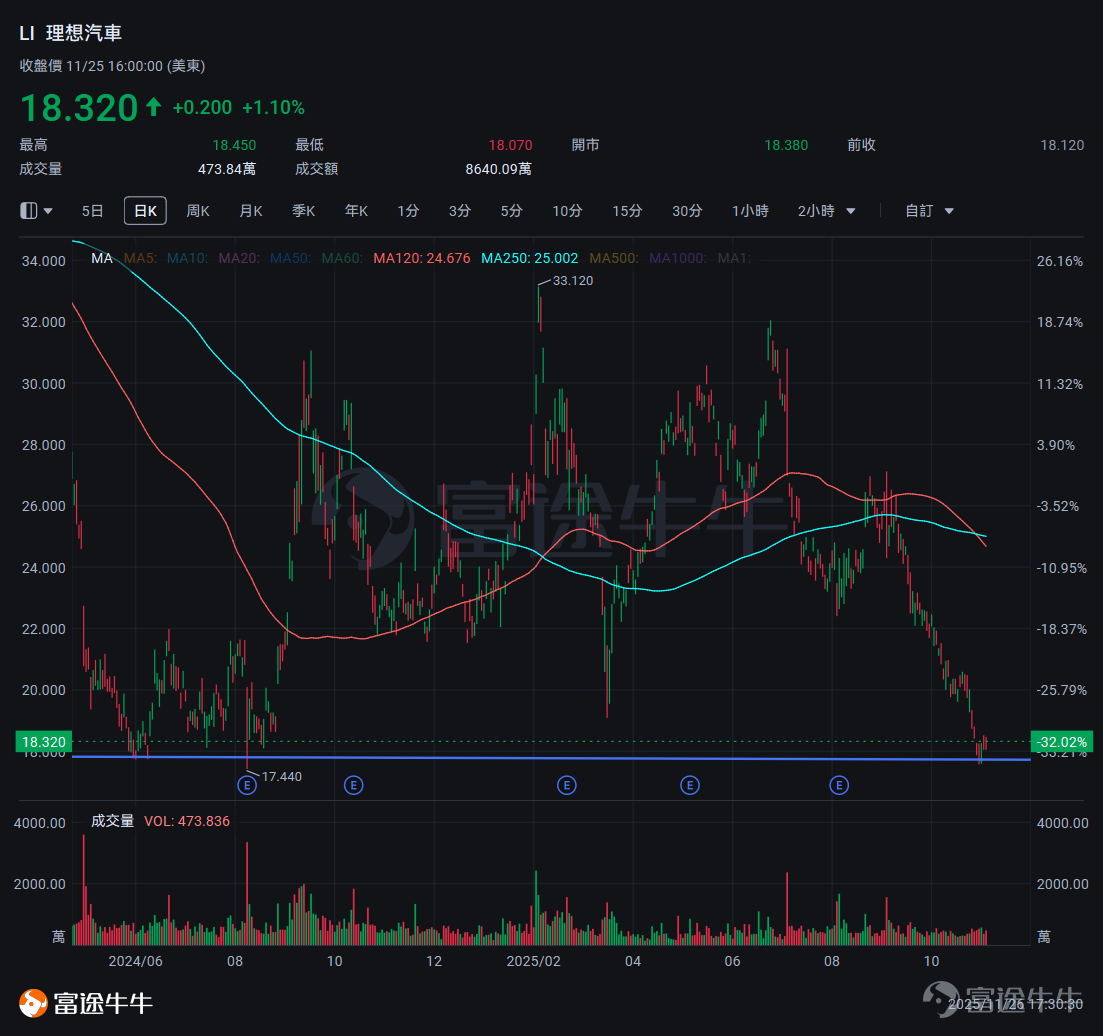The image size is (1103, 1036).
Task: Click the earnings marker near 2025/02
Action: pos(566,785)
